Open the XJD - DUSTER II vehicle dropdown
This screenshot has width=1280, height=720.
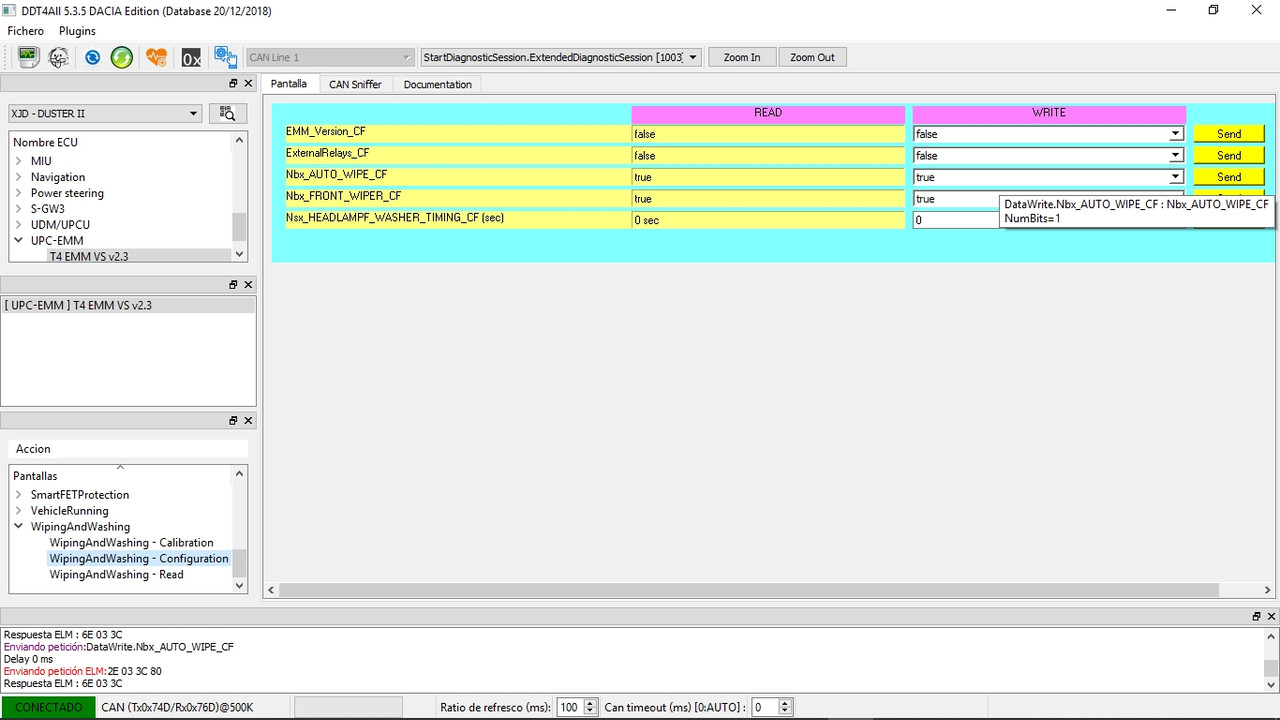105,113
